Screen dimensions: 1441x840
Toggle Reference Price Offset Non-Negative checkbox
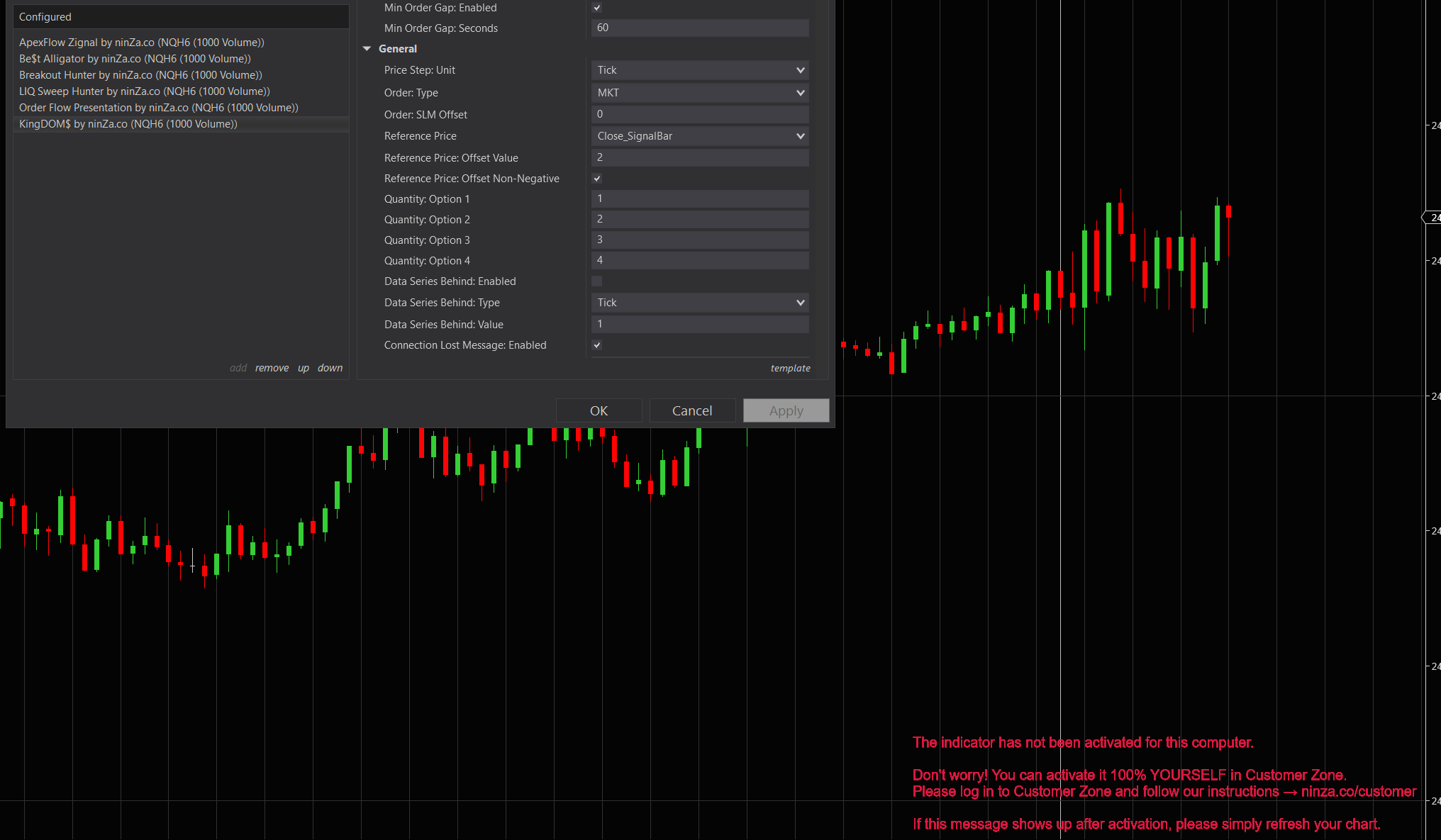pos(596,179)
